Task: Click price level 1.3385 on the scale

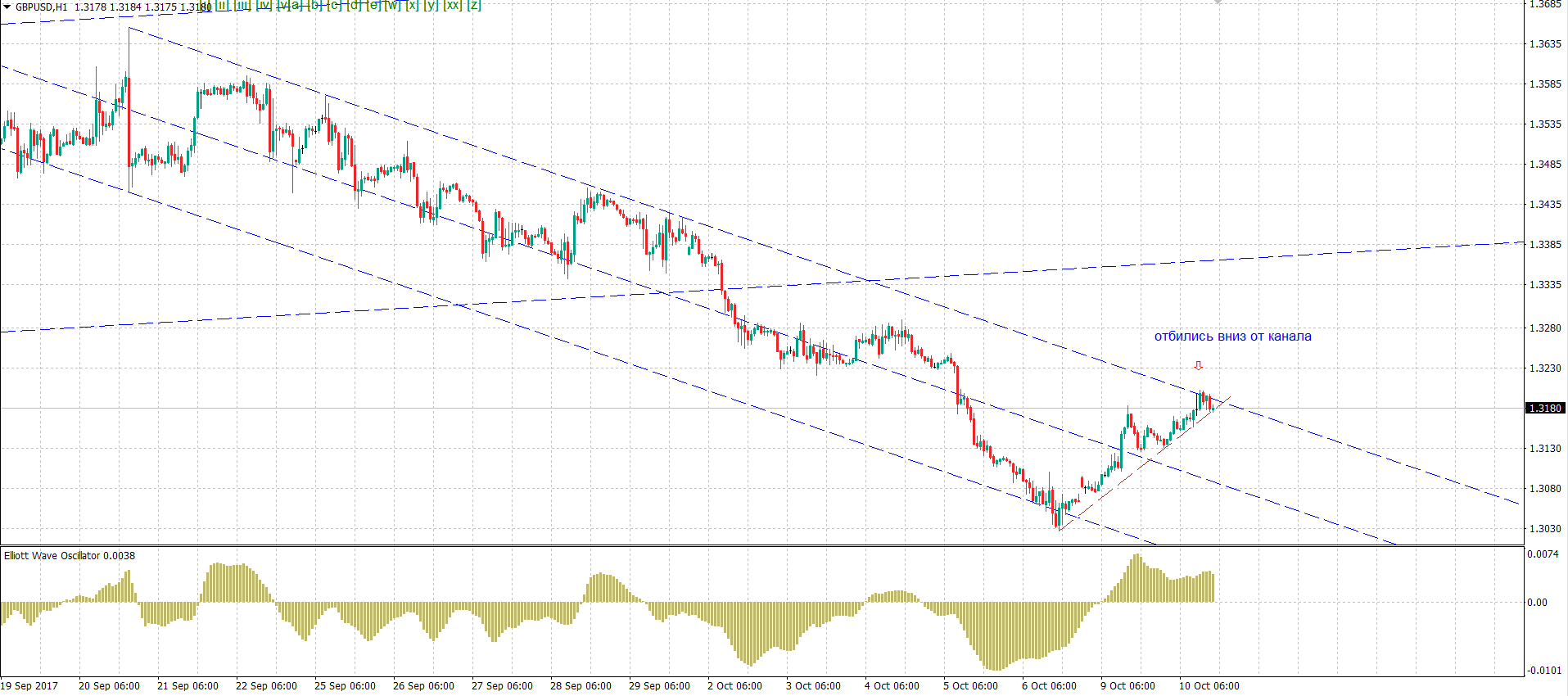Action: point(1546,245)
